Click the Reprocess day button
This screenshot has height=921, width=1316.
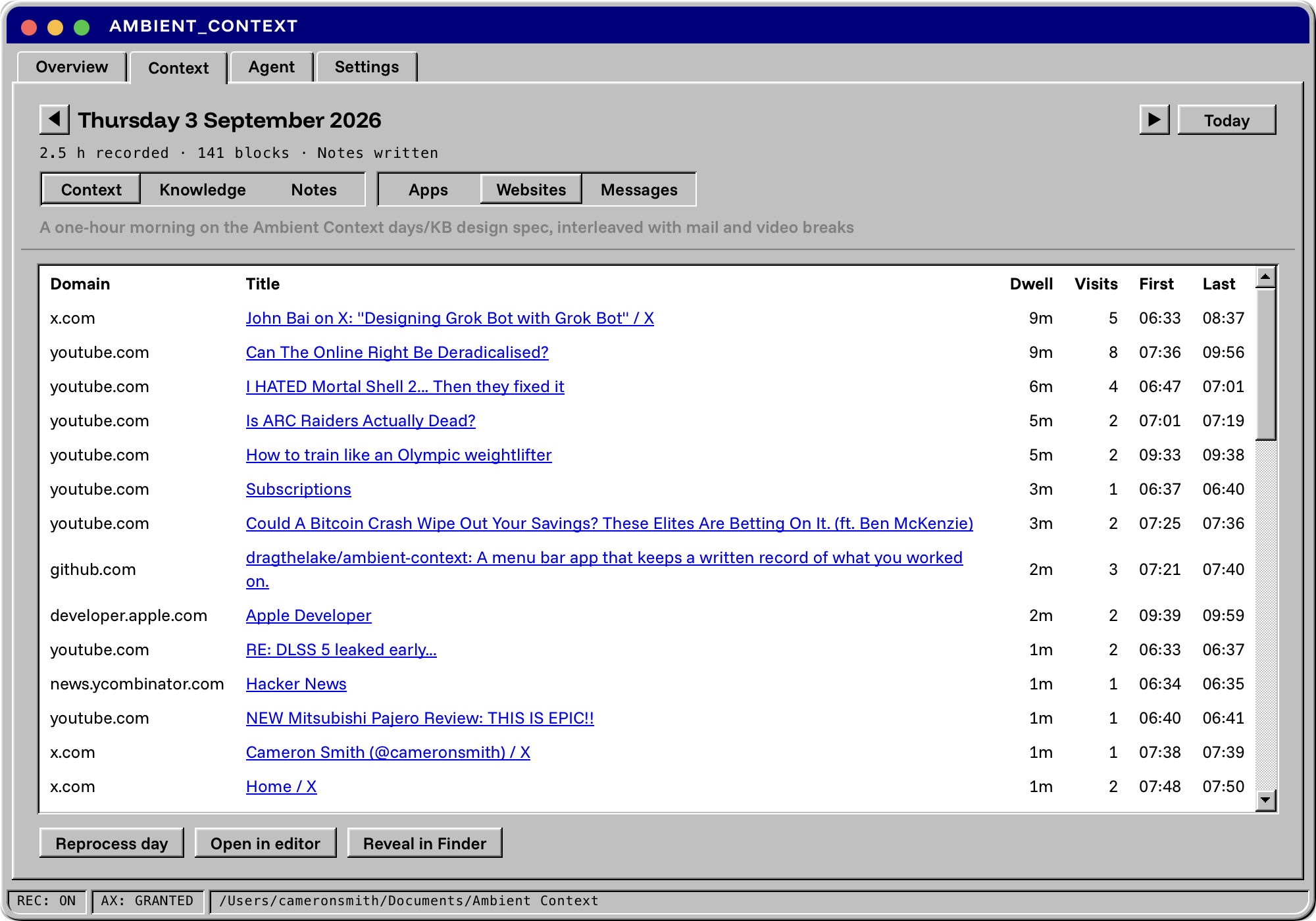[x=112, y=843]
